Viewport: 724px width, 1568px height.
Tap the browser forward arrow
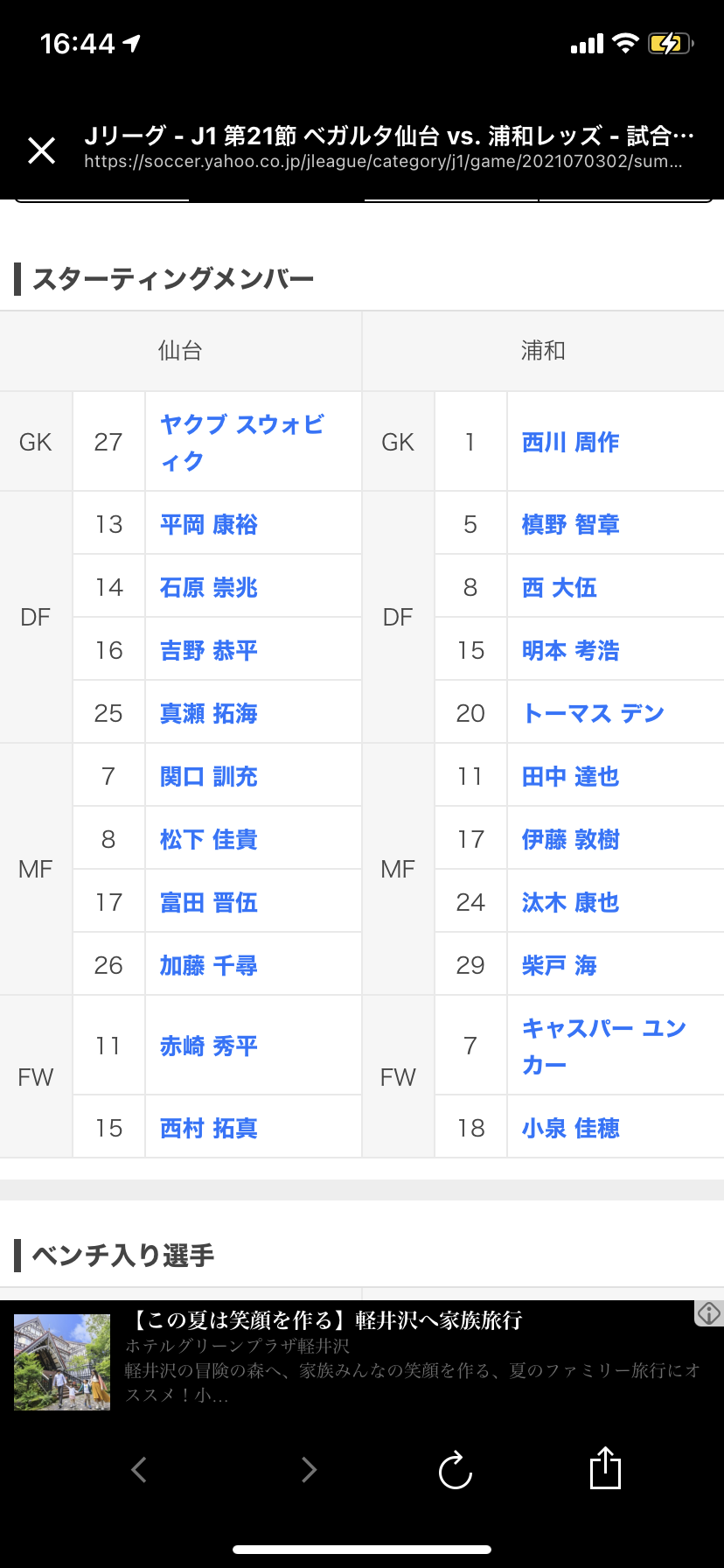point(309,1469)
